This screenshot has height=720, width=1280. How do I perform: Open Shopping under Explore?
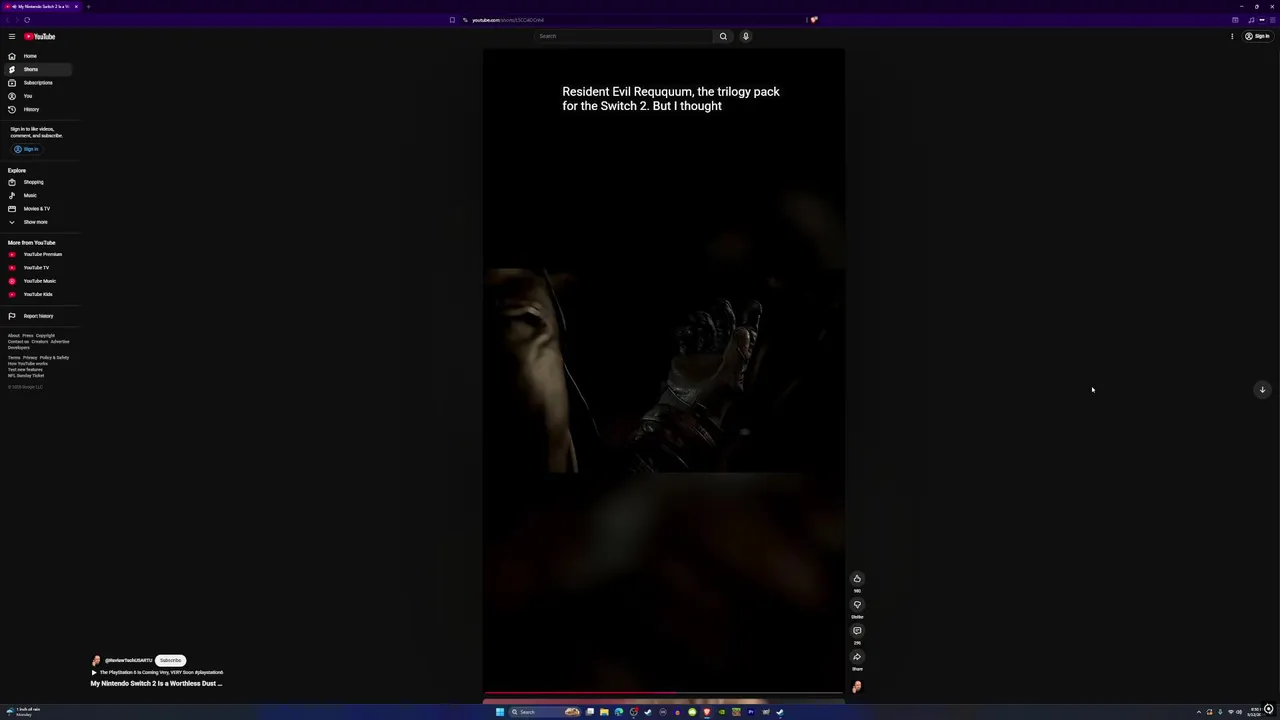point(39,182)
